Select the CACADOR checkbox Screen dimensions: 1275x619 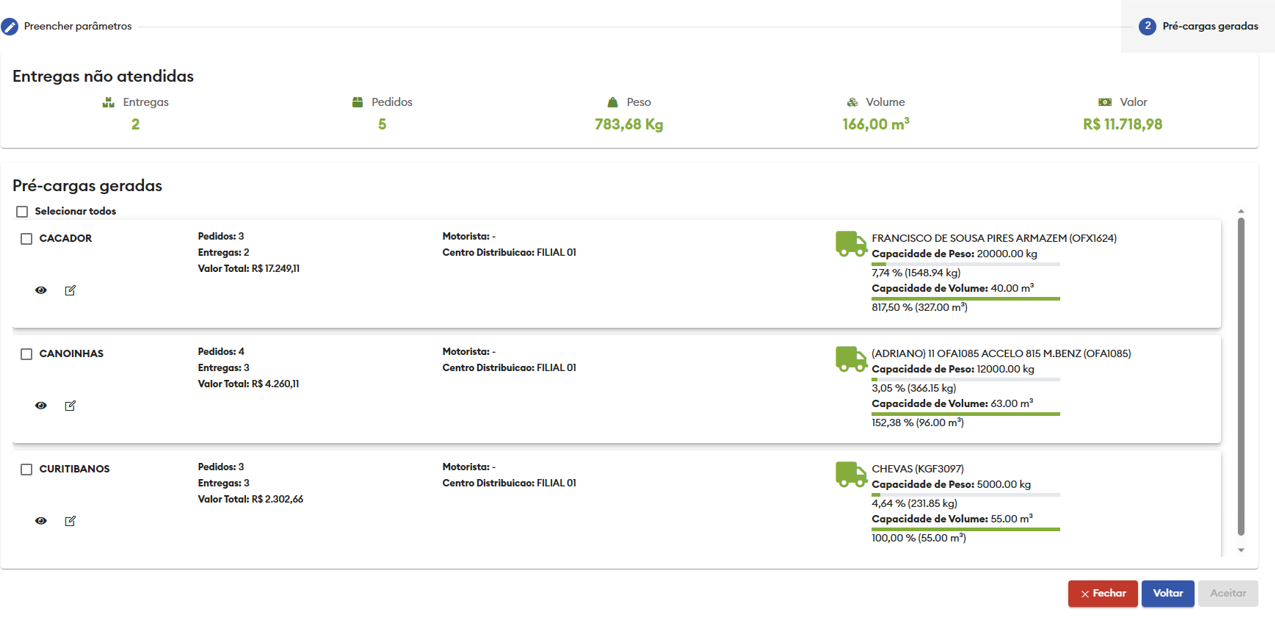27,239
